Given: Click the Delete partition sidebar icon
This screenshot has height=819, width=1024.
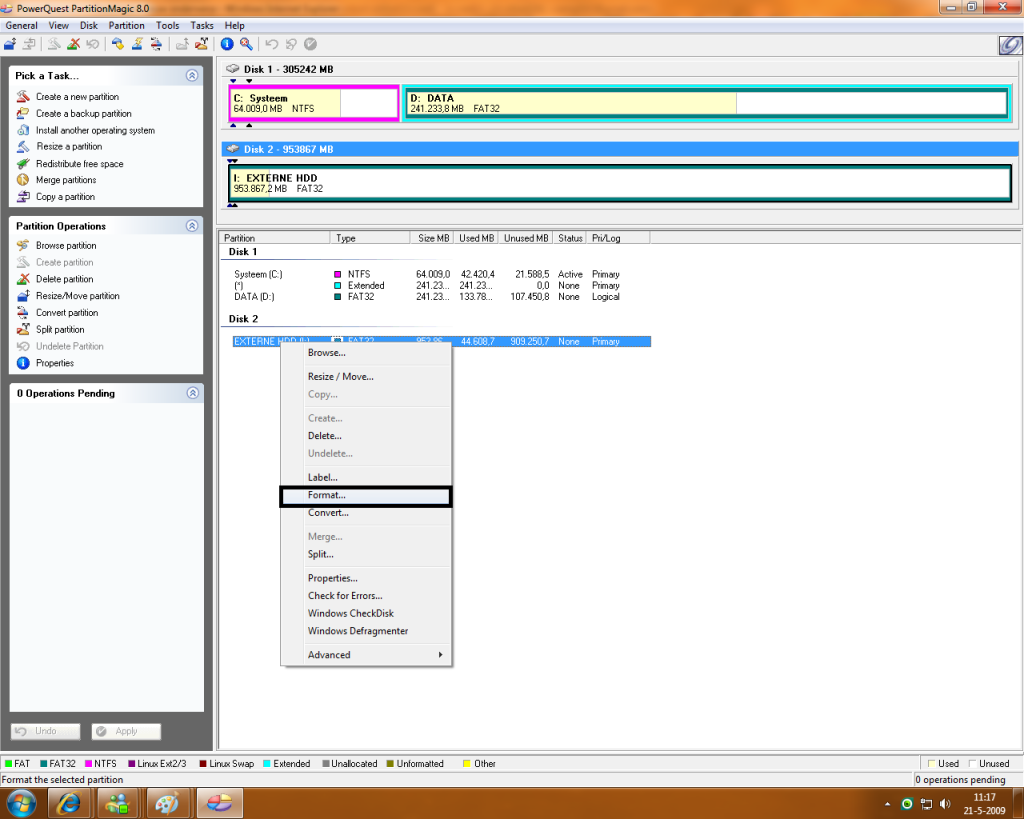Looking at the screenshot, I should point(23,279).
